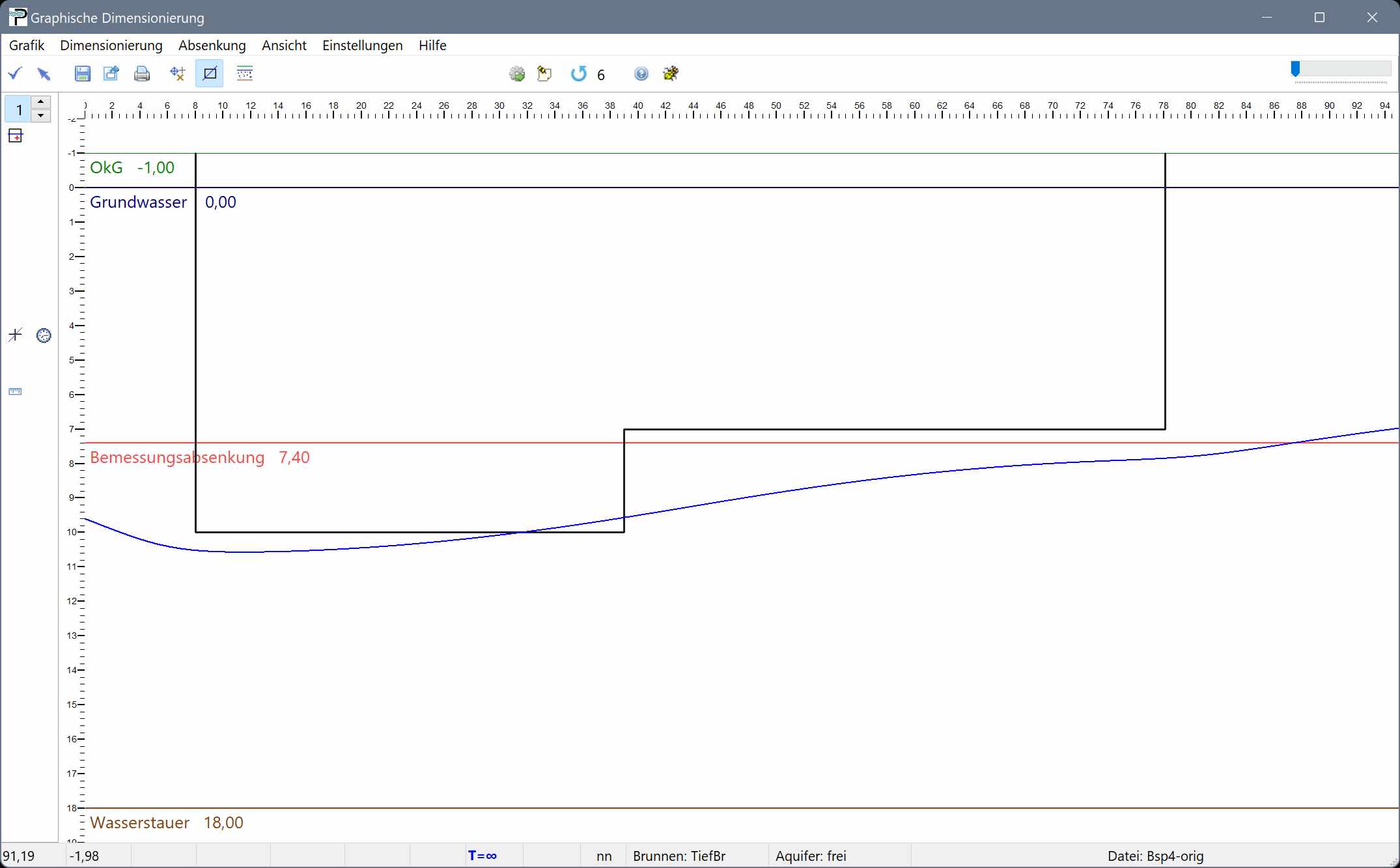Open the Dimensionierung menu
This screenshot has height=868, width=1400.
[111, 46]
